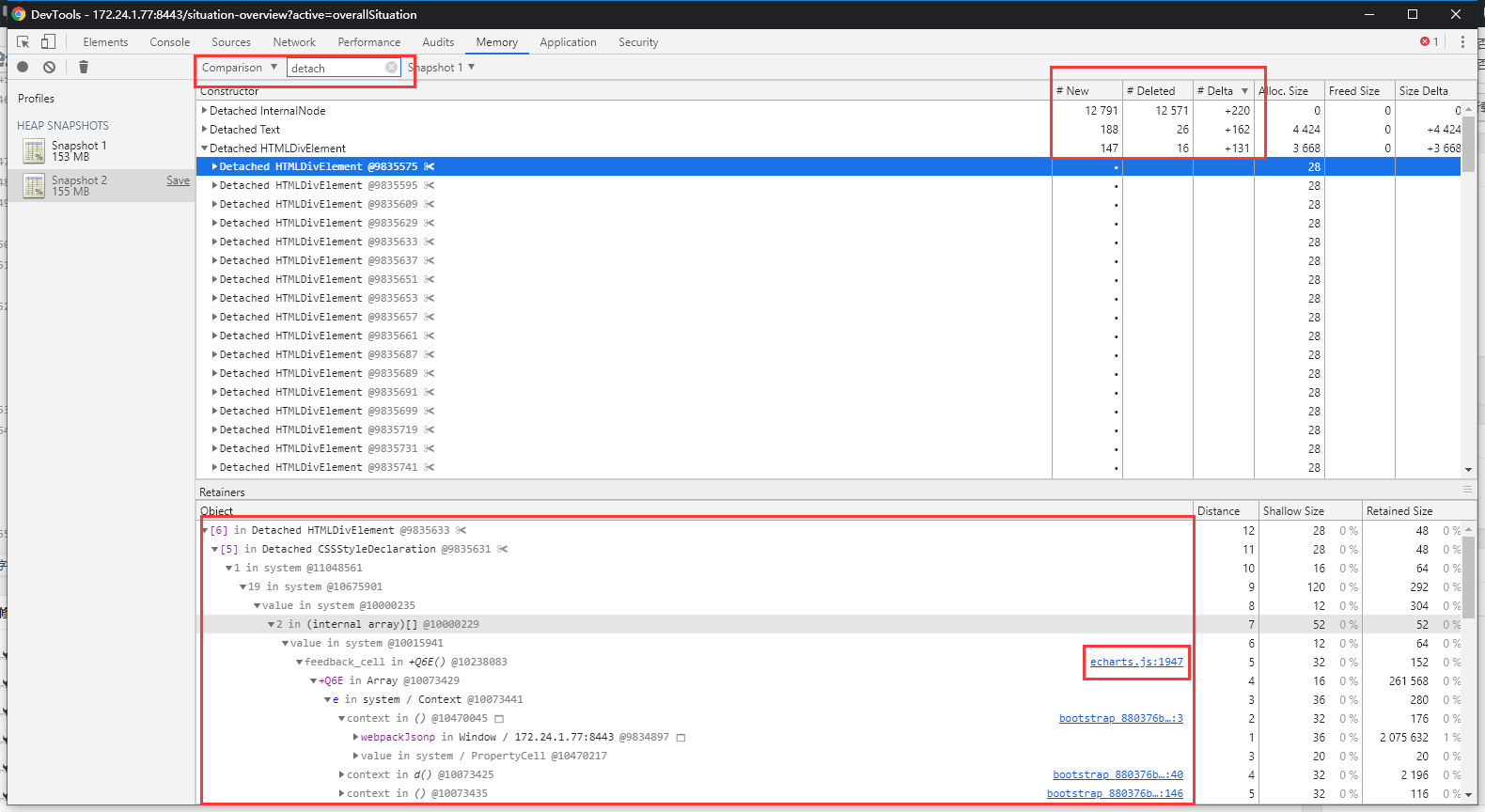Image resolution: width=1485 pixels, height=812 pixels.
Task: Switch to the Security tab
Action: 638,42
